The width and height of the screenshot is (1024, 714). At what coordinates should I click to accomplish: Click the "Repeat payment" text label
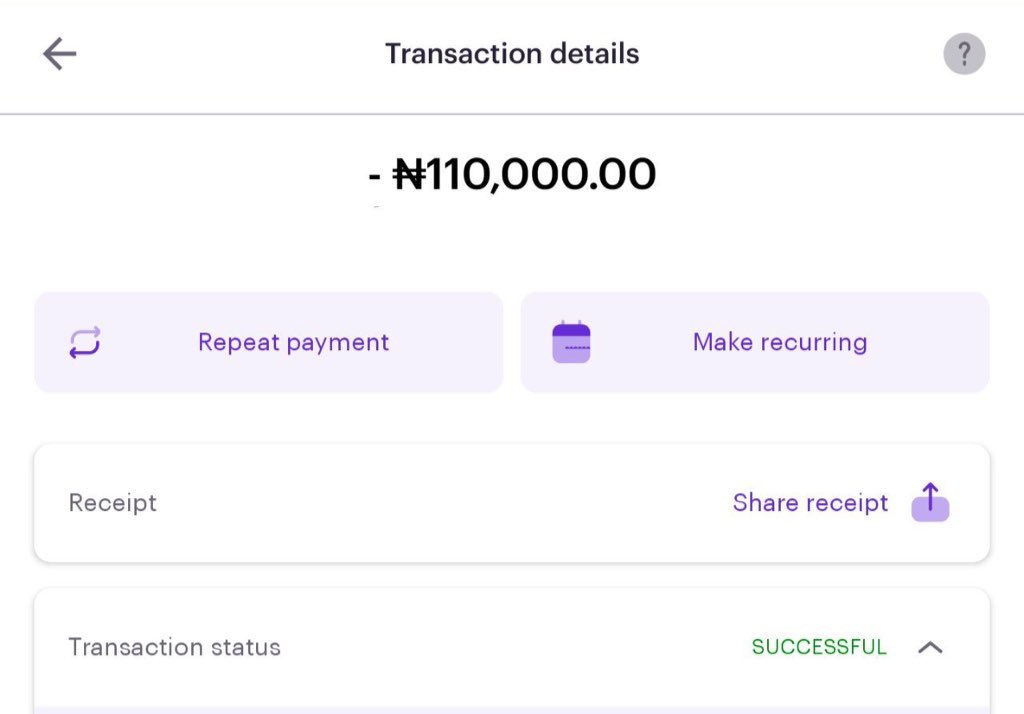293,342
